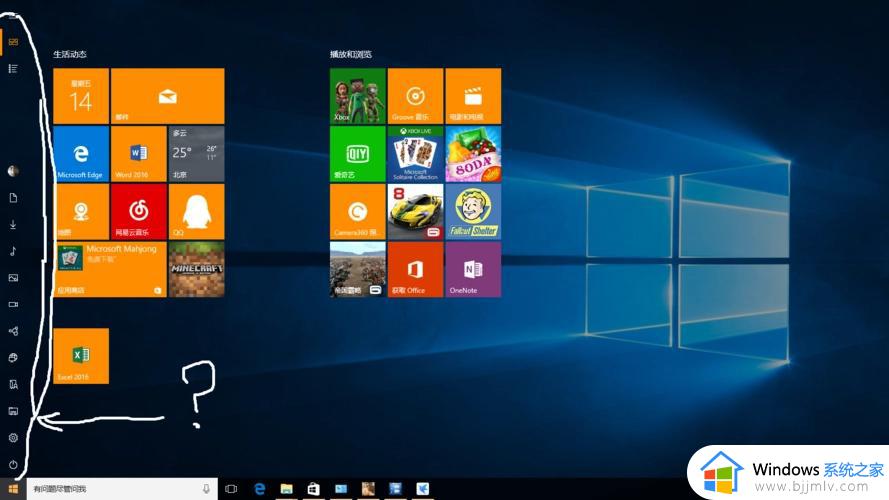Launch the Minecraft tile
Viewport: 889px width, 500px height.
[197, 270]
